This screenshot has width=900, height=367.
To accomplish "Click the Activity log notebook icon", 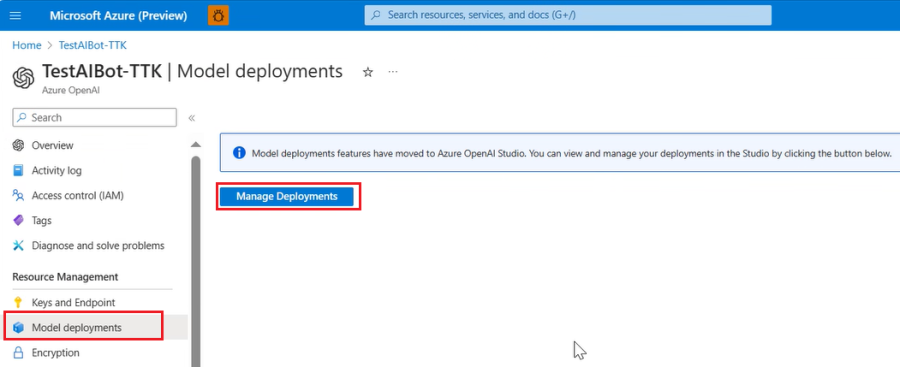I will pos(18,171).
